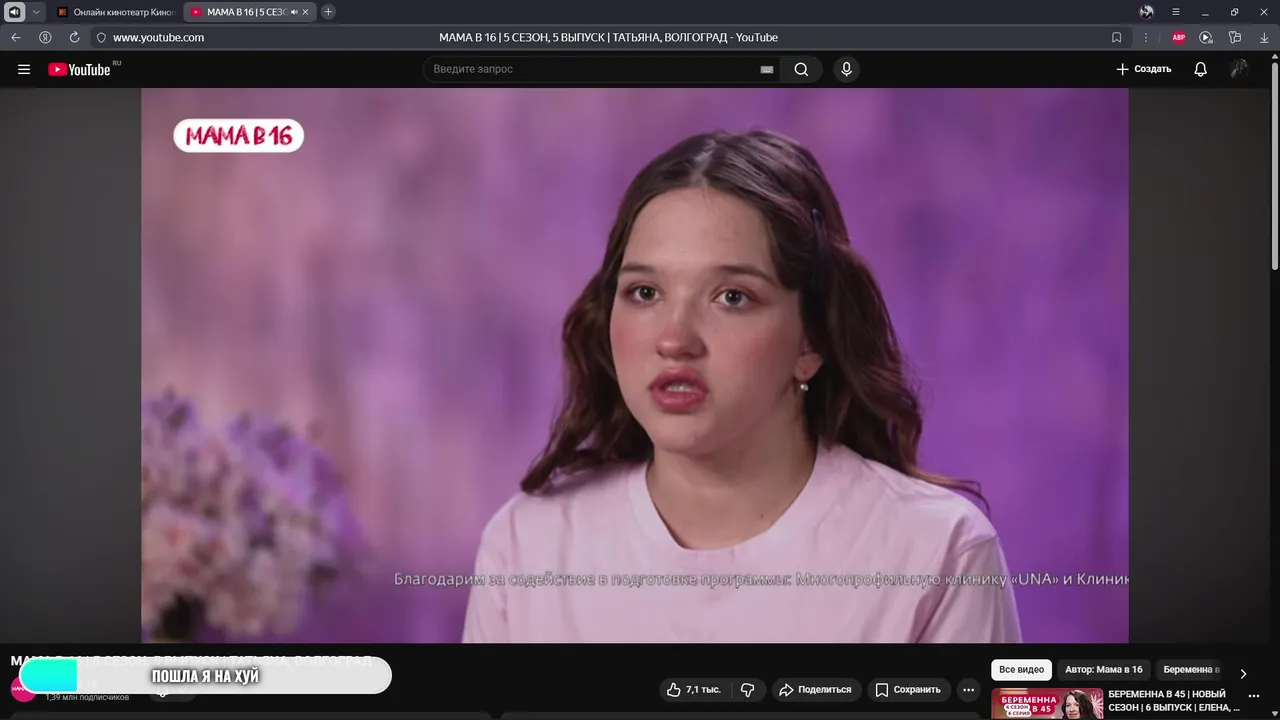The width and height of the screenshot is (1280, 720).
Task: Open YouTube notifications bell
Action: coord(1200,69)
